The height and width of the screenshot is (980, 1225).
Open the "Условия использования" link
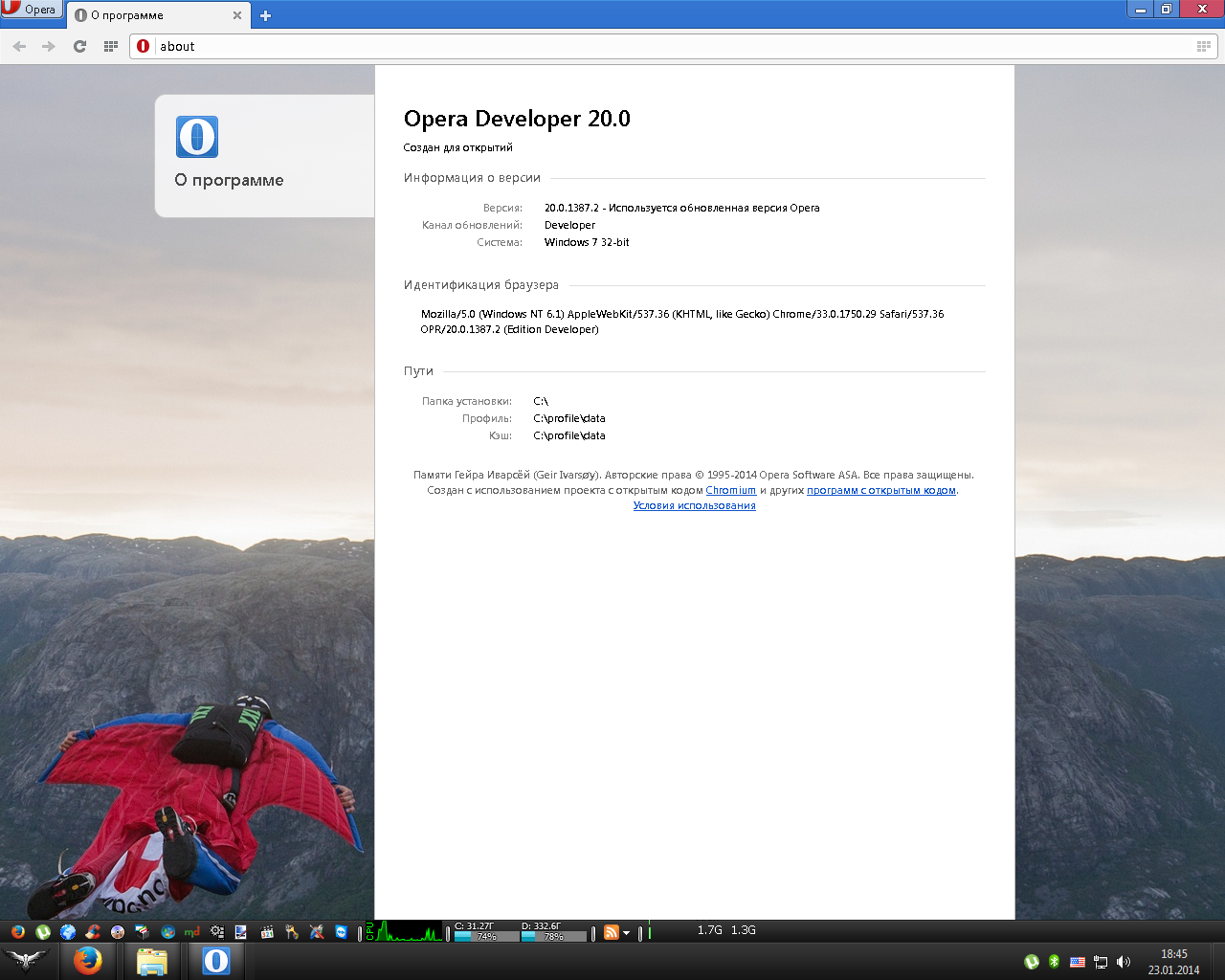(694, 505)
